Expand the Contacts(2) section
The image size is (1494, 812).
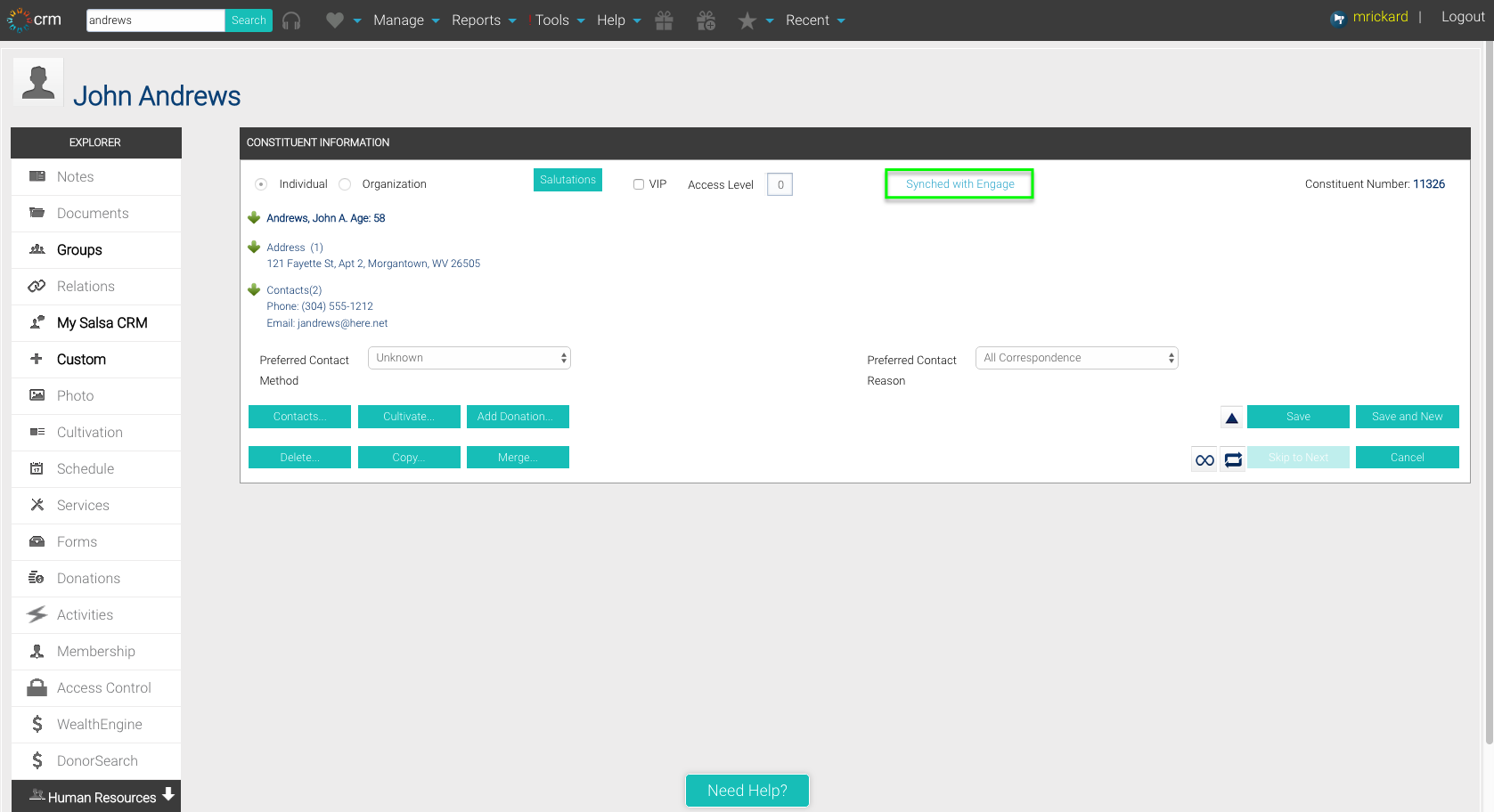click(254, 289)
